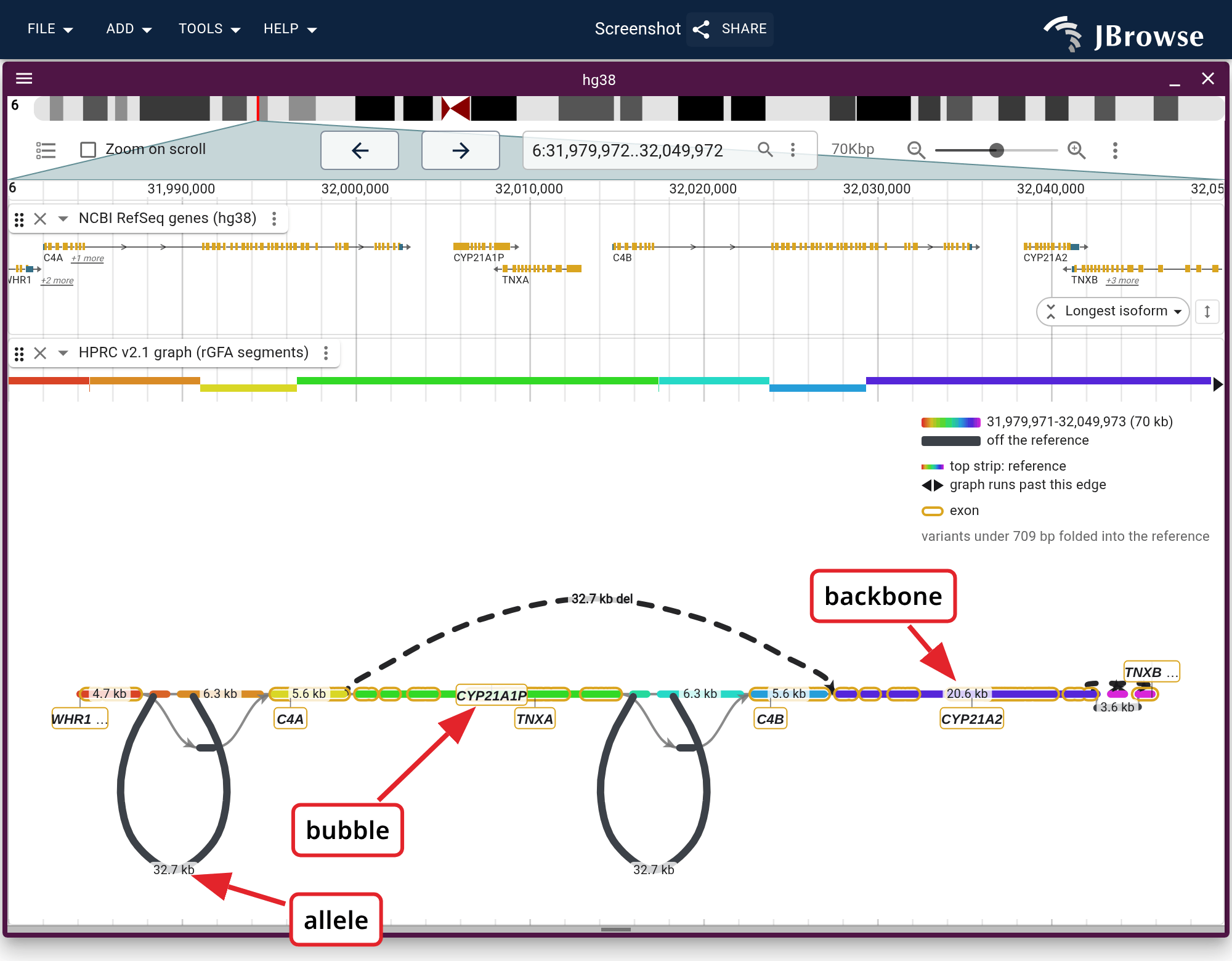Click the search magnifier in location box
The image size is (1232, 961).
(x=765, y=149)
